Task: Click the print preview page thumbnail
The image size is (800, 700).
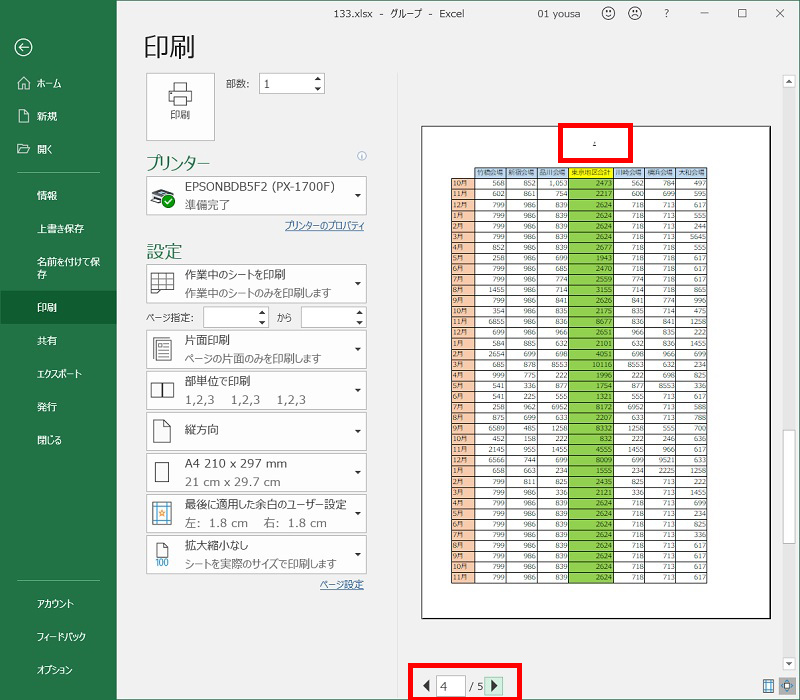Action: [x=596, y=372]
